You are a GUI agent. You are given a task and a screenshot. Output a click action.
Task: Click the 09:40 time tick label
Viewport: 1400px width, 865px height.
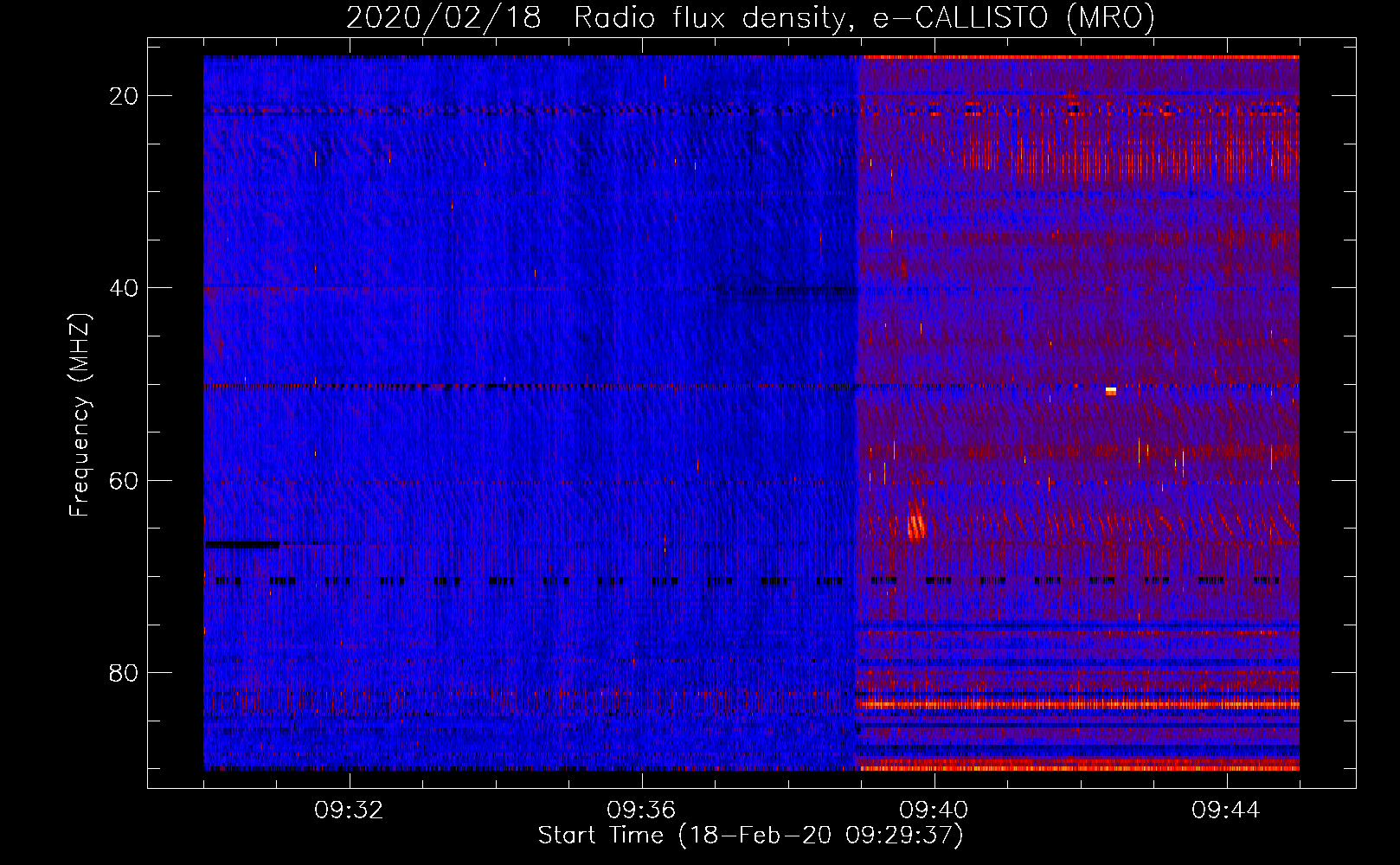click(934, 811)
